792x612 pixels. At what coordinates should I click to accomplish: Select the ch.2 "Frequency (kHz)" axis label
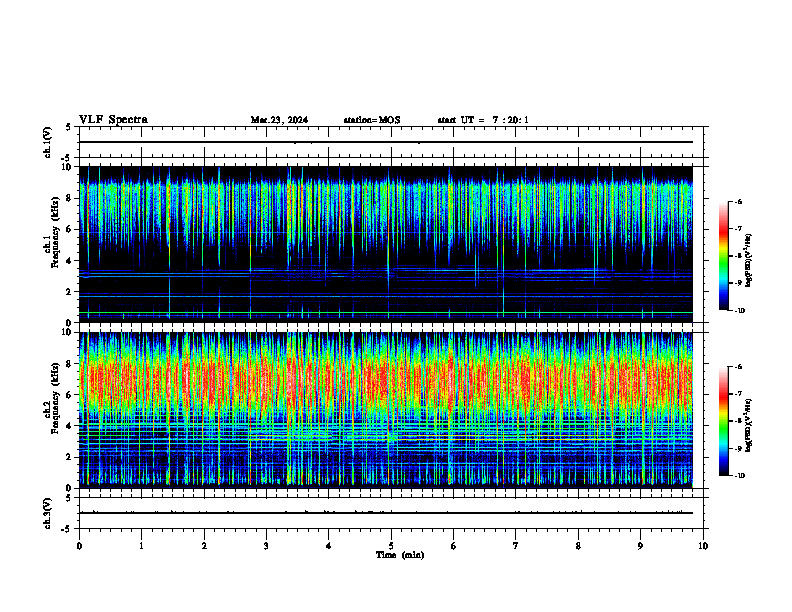pyautogui.click(x=55, y=398)
